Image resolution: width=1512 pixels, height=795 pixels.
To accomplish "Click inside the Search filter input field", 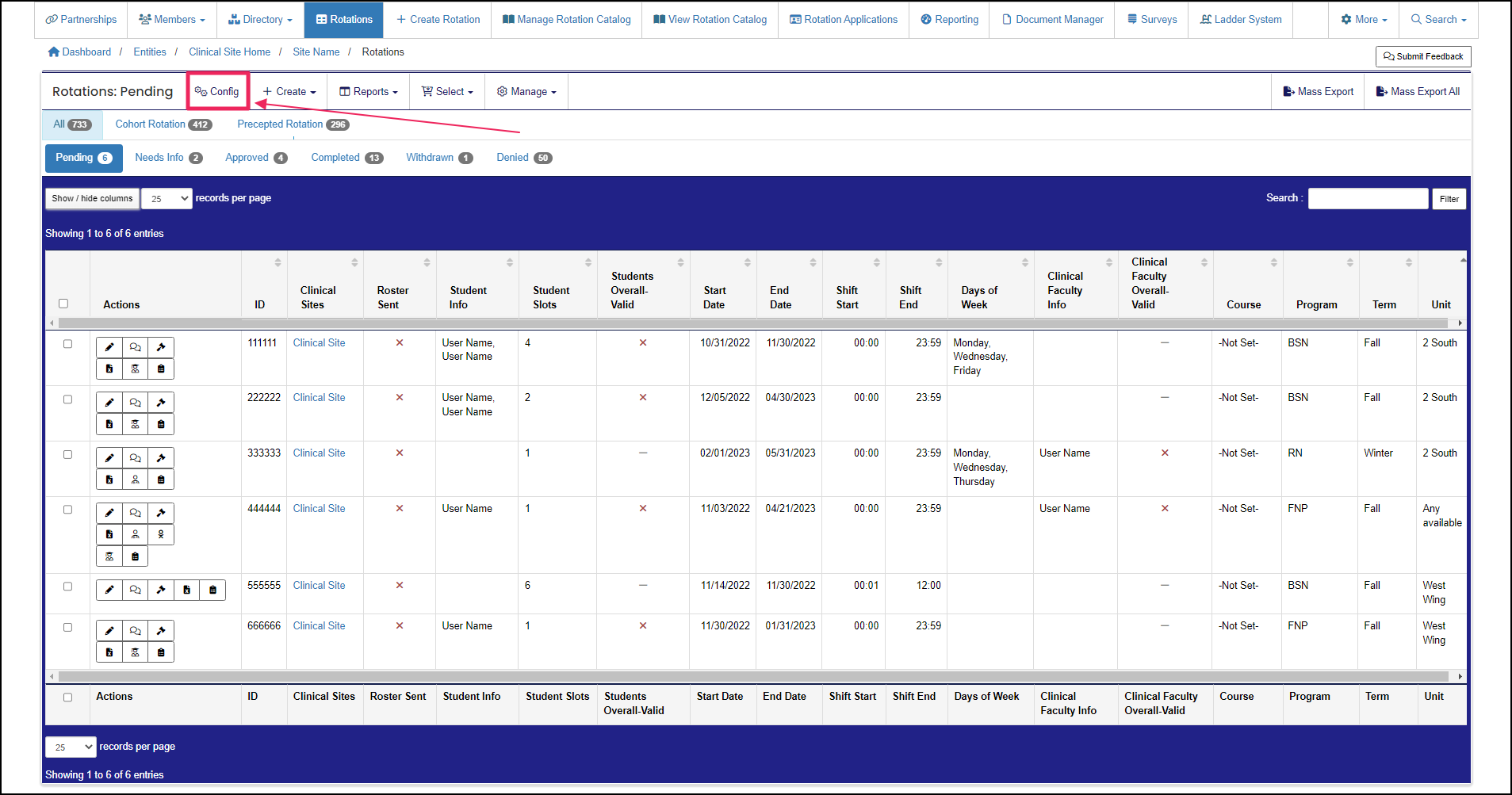I will (1367, 198).
